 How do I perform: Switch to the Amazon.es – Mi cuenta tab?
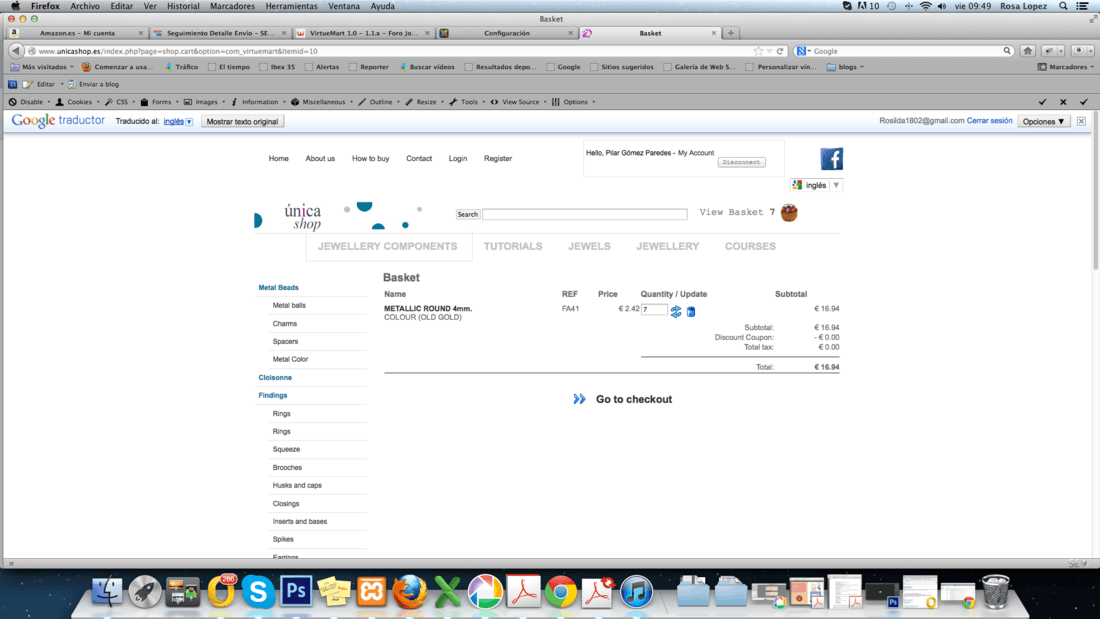pos(77,33)
